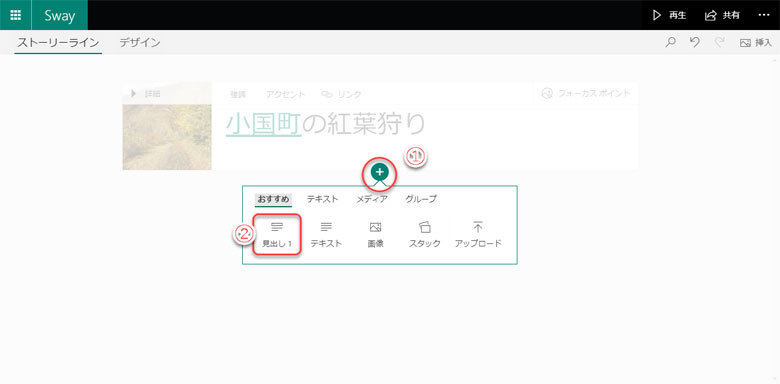Open the more options ellipsis menu
Screen dimensions: 780x384
click(x=764, y=15)
